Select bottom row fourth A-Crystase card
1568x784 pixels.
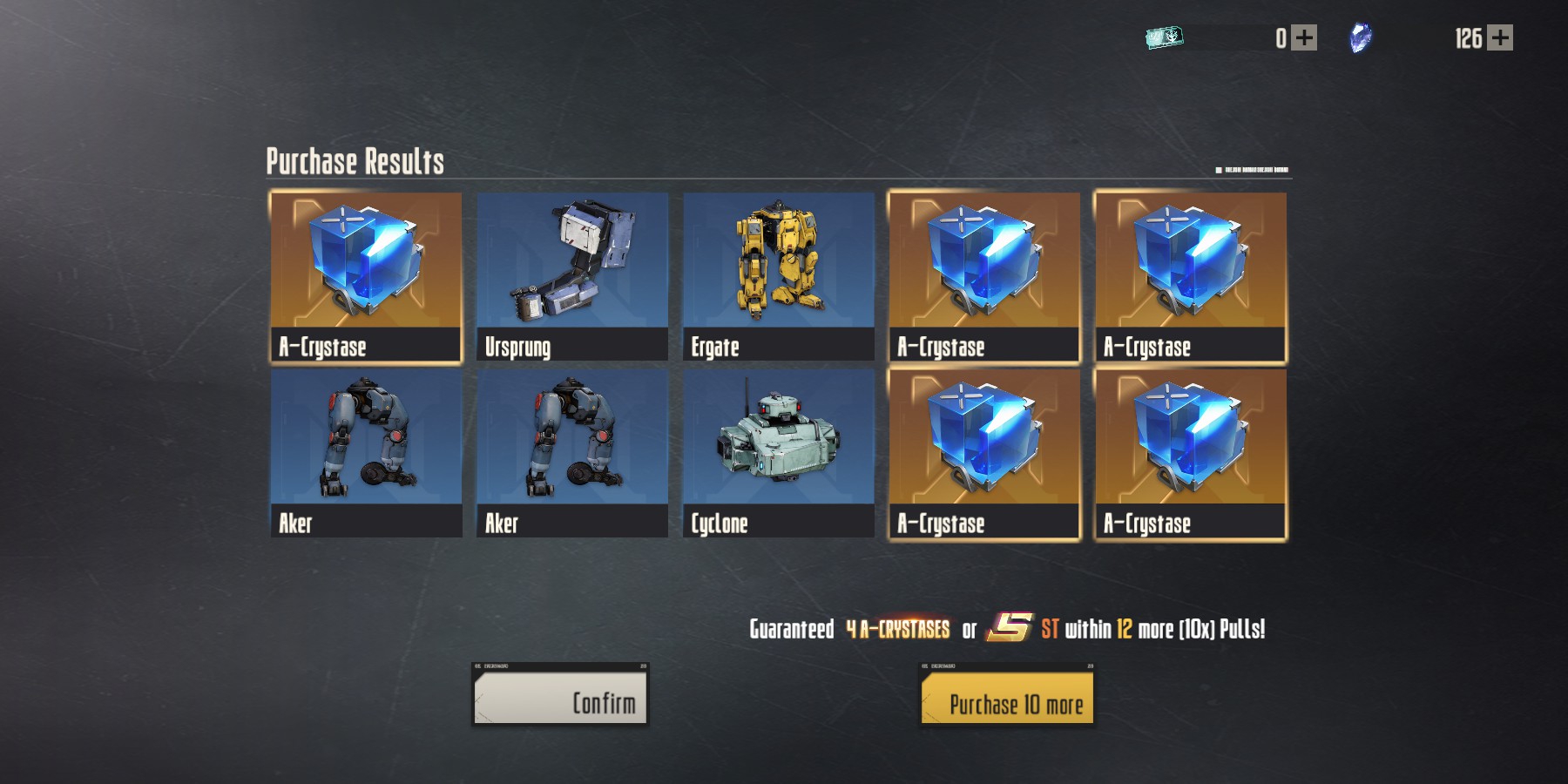pos(984,454)
